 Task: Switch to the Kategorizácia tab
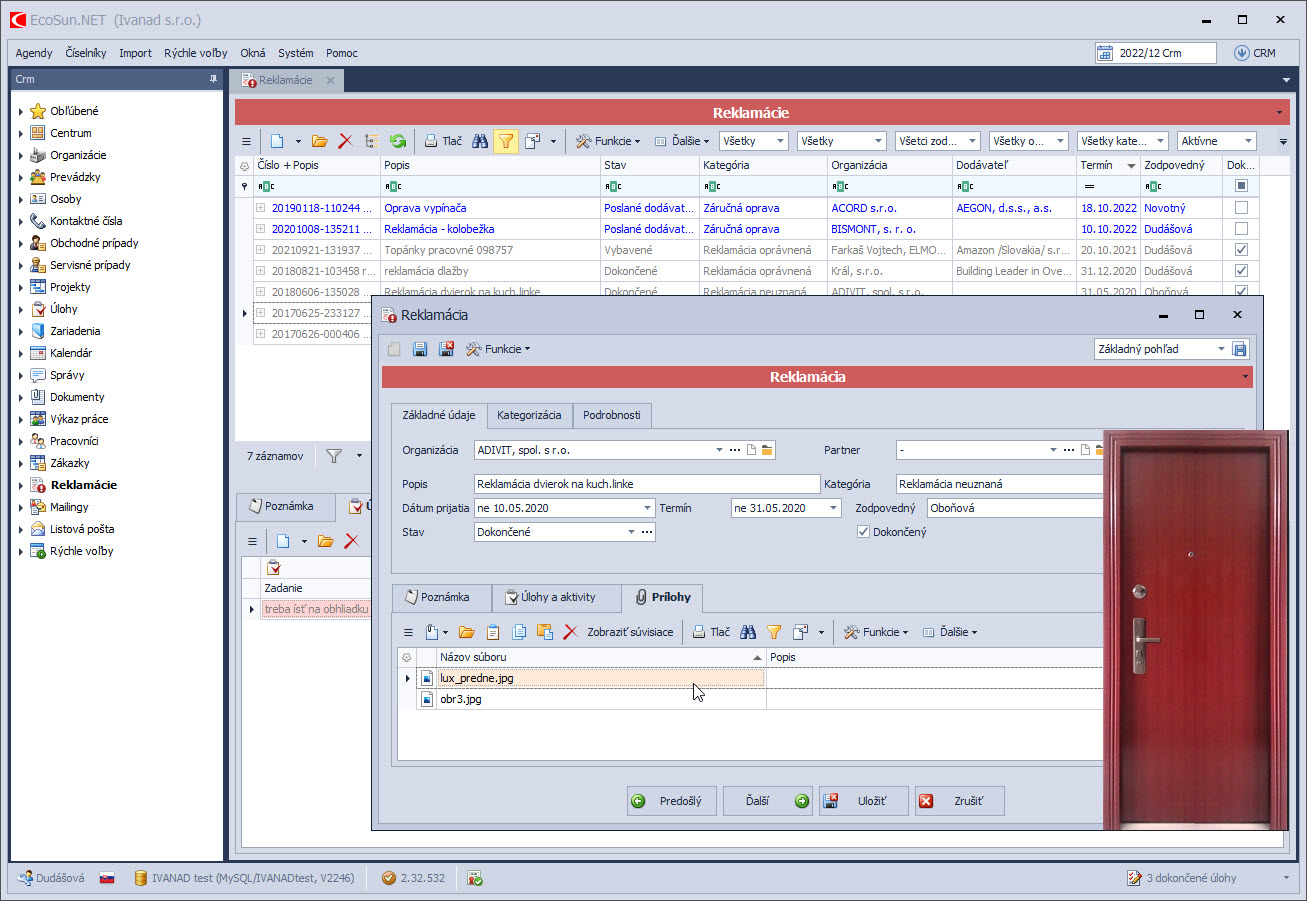tap(529, 415)
